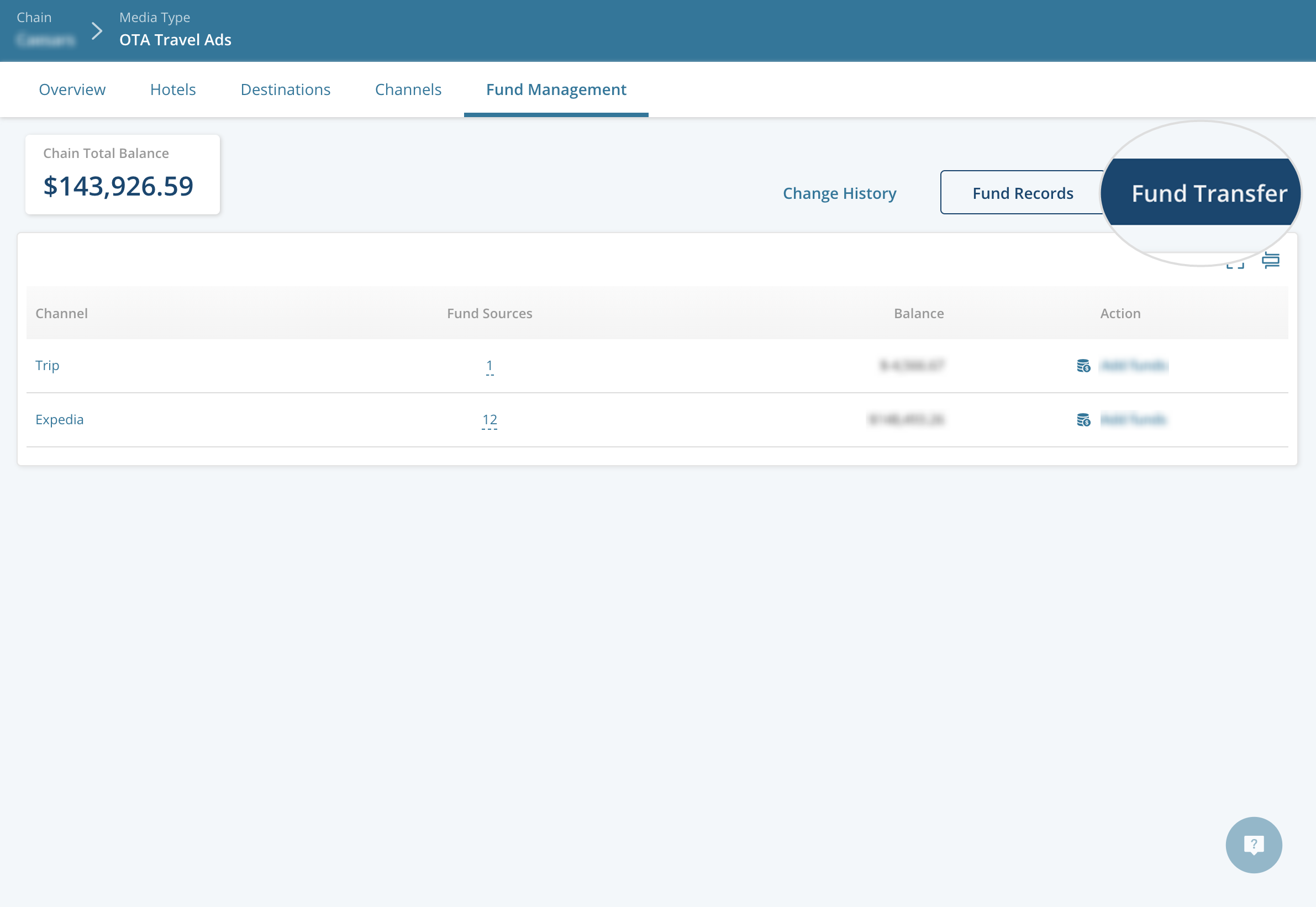
Task: Click the row density icon above the table
Action: (x=1271, y=260)
